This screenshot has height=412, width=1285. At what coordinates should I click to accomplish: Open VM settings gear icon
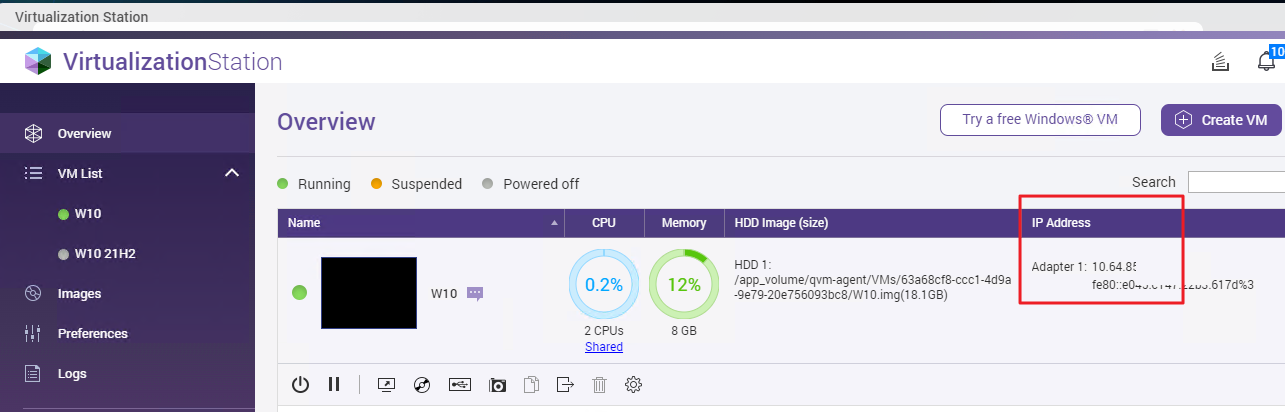point(633,384)
